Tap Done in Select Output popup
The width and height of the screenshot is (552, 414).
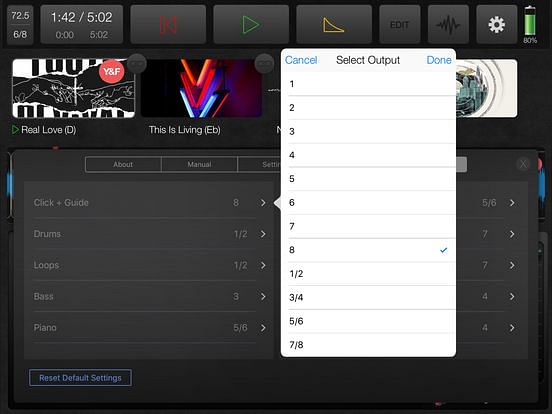click(439, 60)
